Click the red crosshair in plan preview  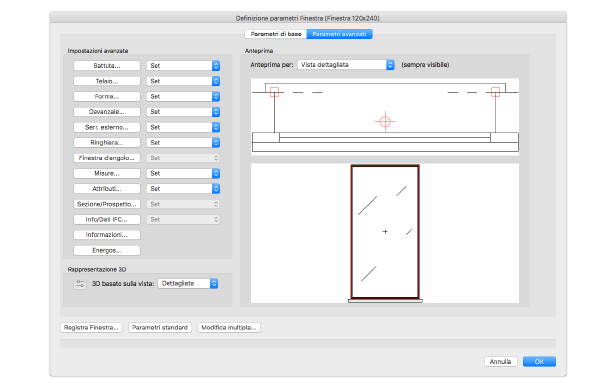(385, 122)
